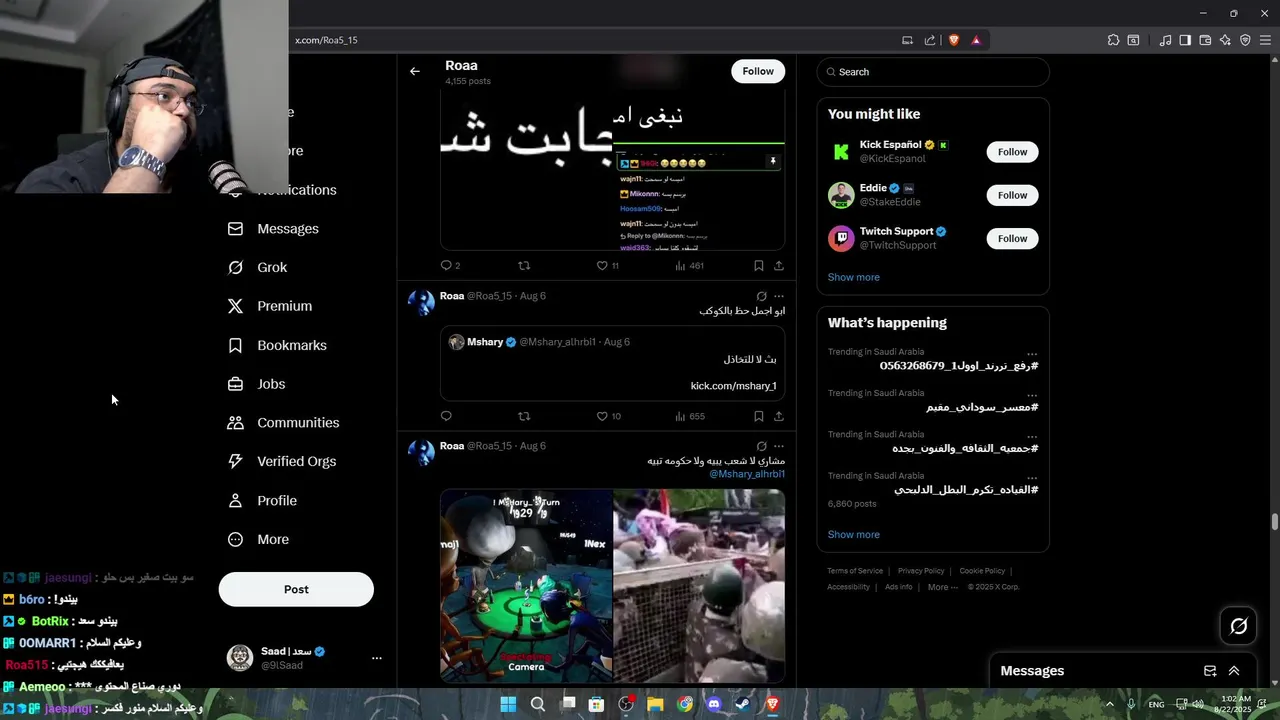Open more options on first Aug 6 post
The image size is (1280, 720).
pos(779,296)
